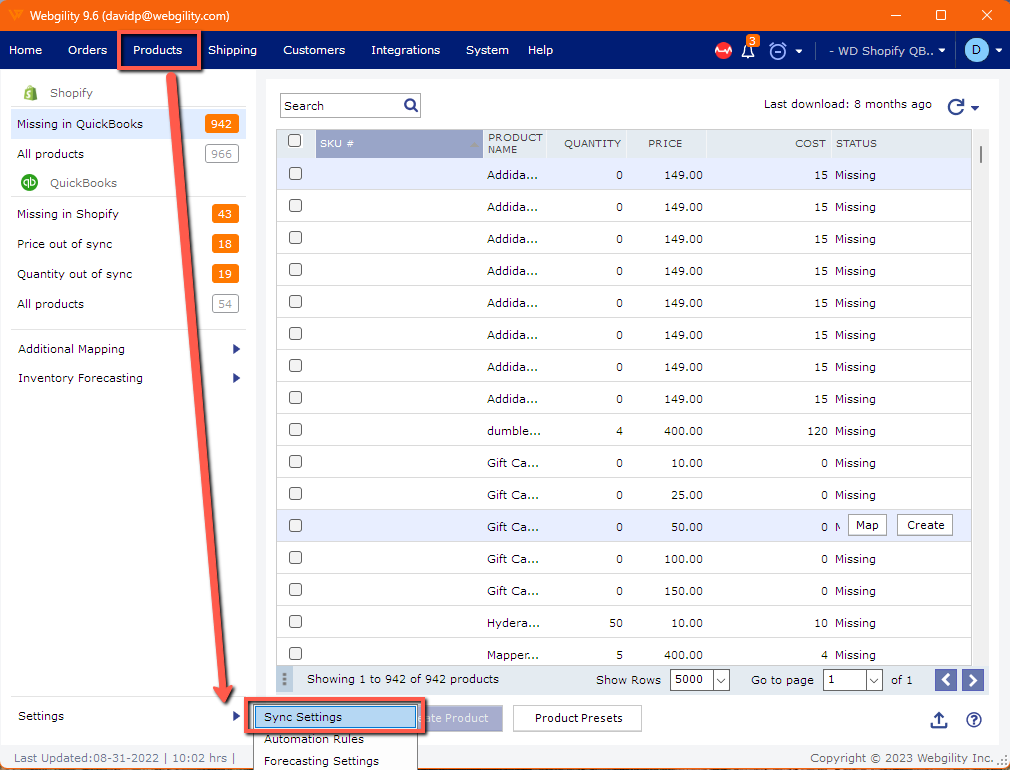Open the WD Shopify QB.. store selector
Viewport: 1010px width, 770px height.
coord(887,51)
